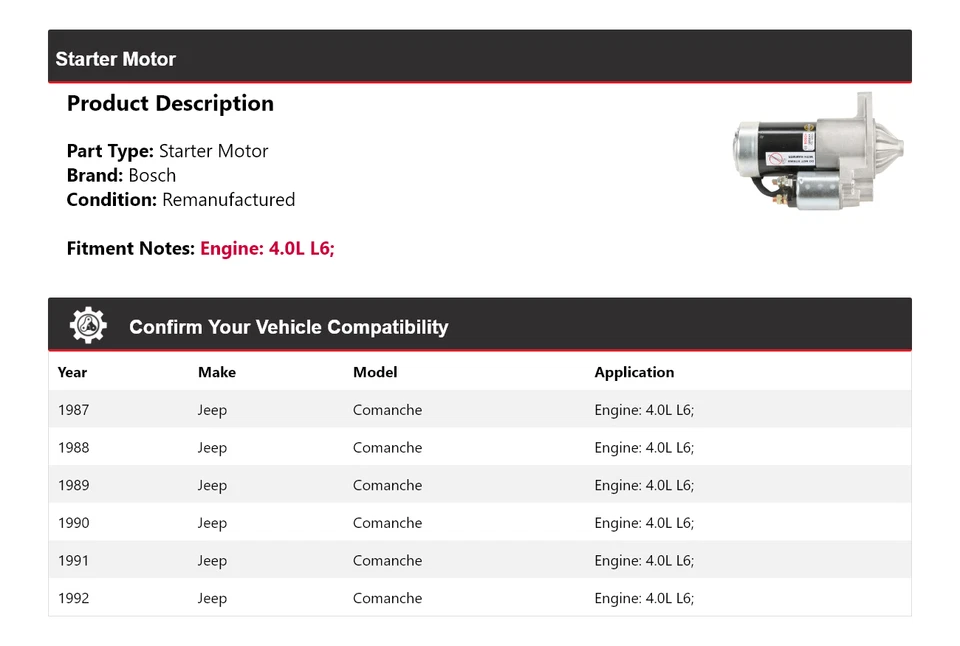
Task: Click the Confirm Your Vehicle Compatibility header
Action: 288,327
